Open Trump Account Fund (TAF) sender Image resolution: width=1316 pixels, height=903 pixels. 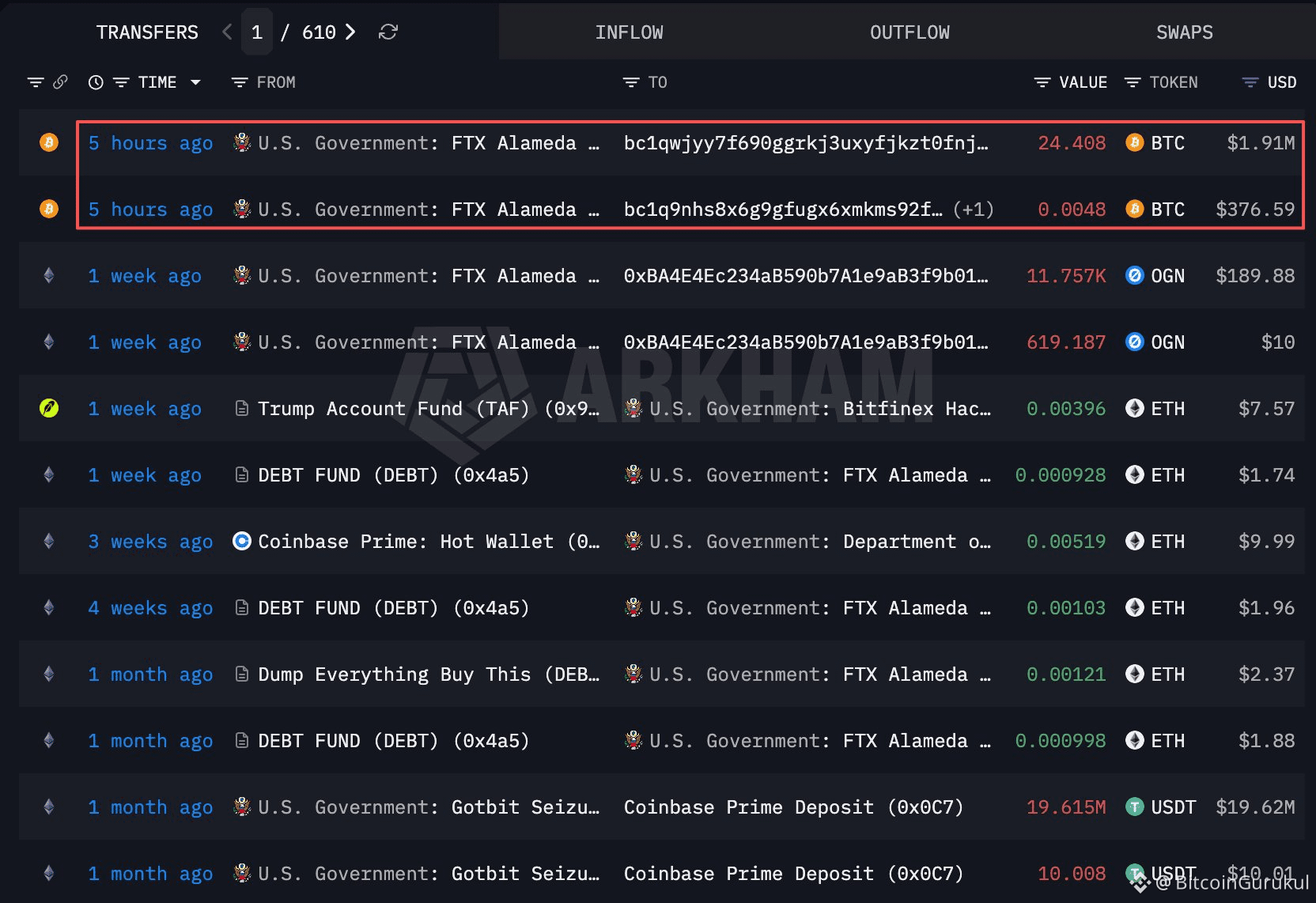(429, 409)
